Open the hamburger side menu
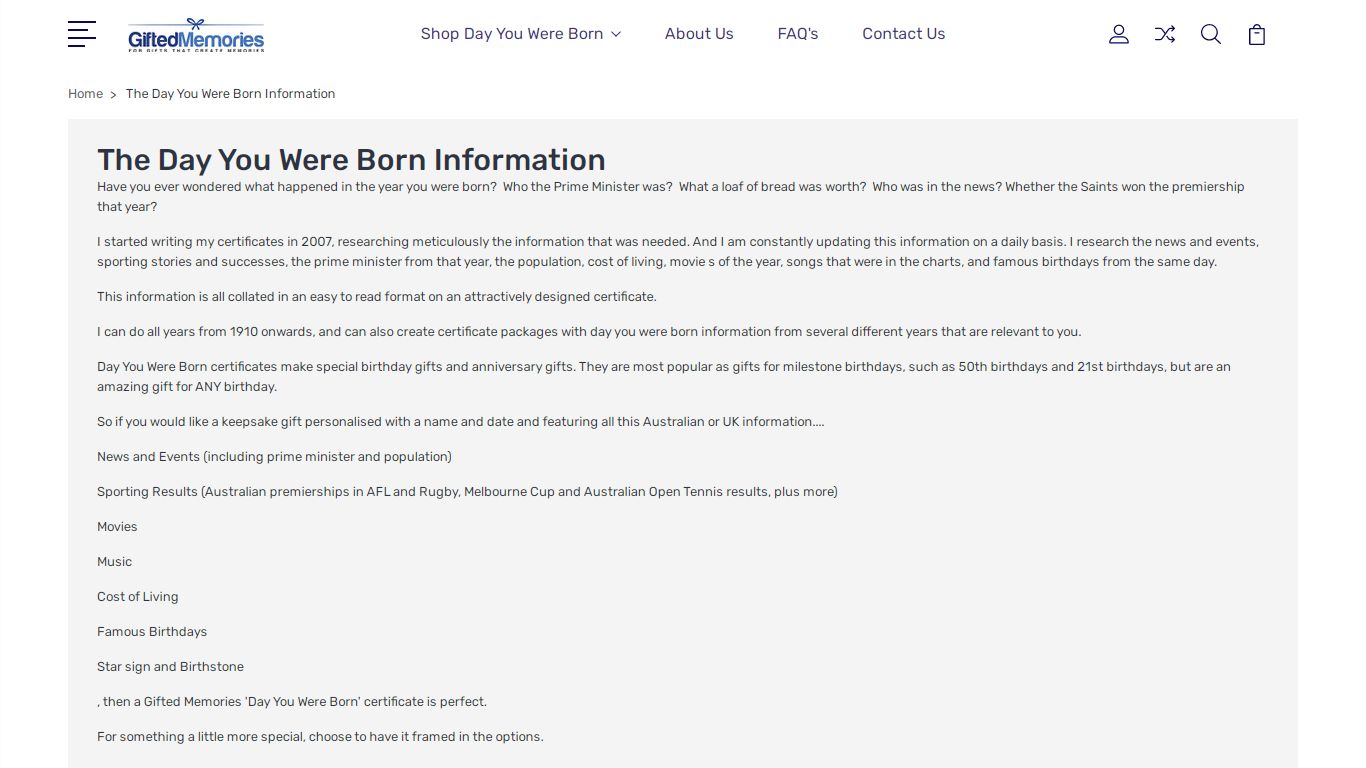Image resolution: width=1366 pixels, height=768 pixels. [x=82, y=34]
